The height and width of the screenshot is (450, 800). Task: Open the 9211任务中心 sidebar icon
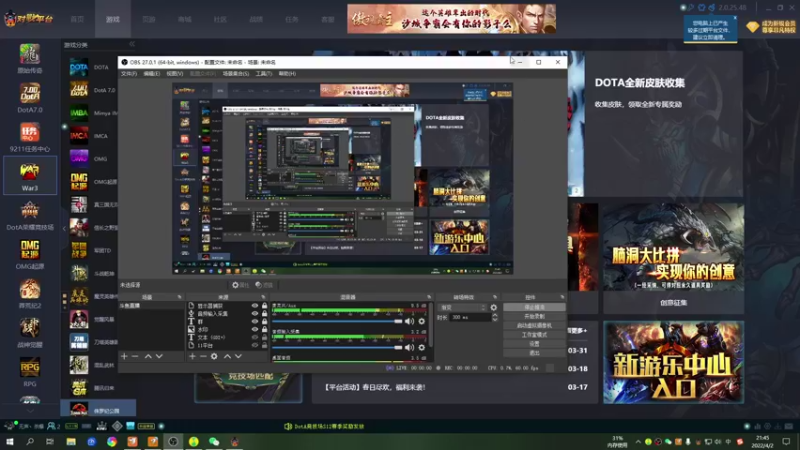[x=30, y=137]
